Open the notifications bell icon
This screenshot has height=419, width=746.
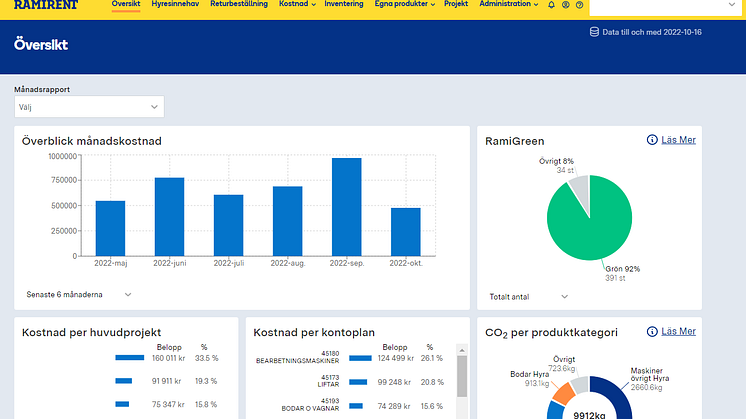pyautogui.click(x=551, y=5)
